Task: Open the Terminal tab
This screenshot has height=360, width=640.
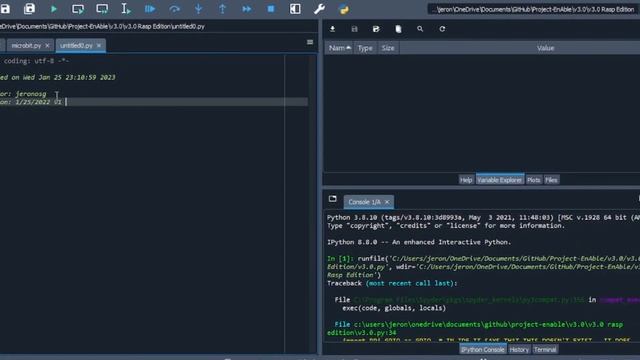Action: click(545, 349)
